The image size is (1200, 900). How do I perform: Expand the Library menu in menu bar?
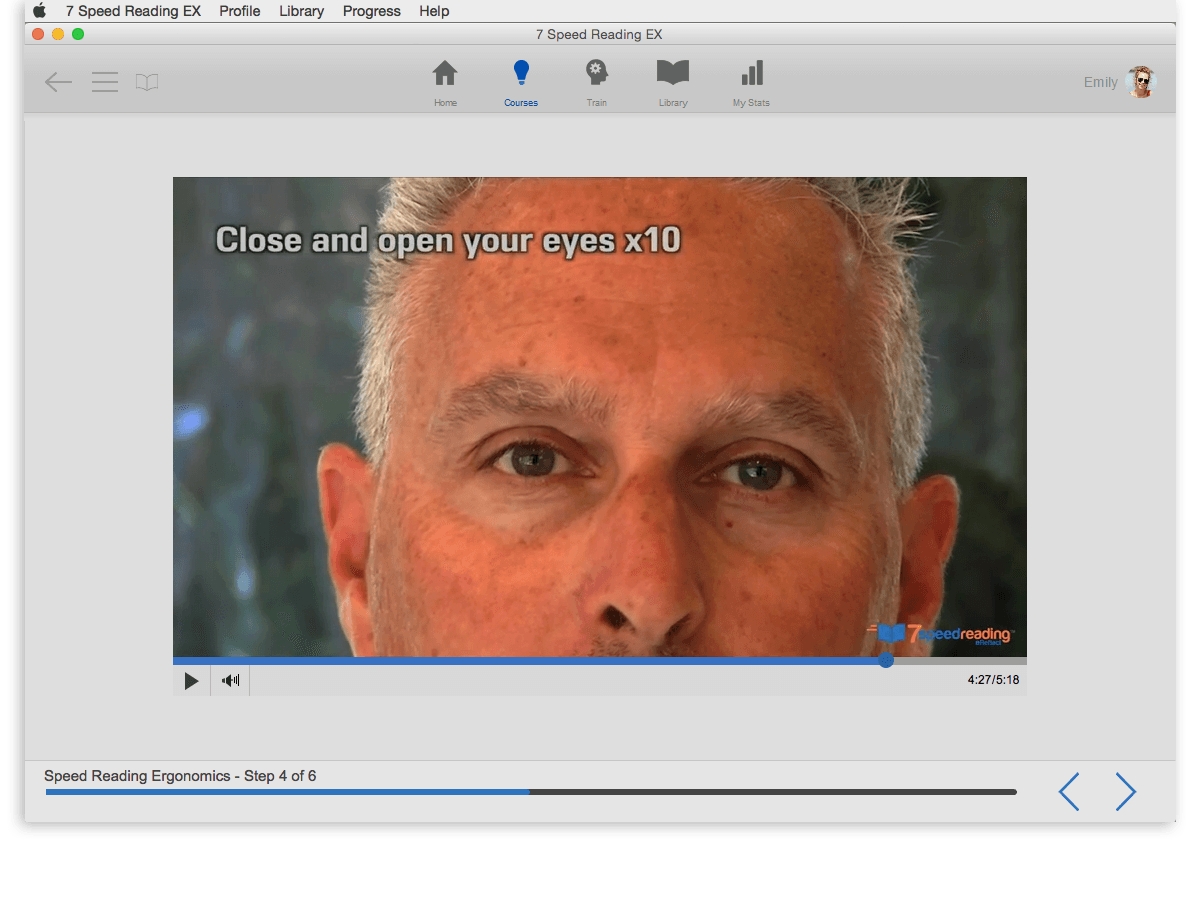[301, 11]
